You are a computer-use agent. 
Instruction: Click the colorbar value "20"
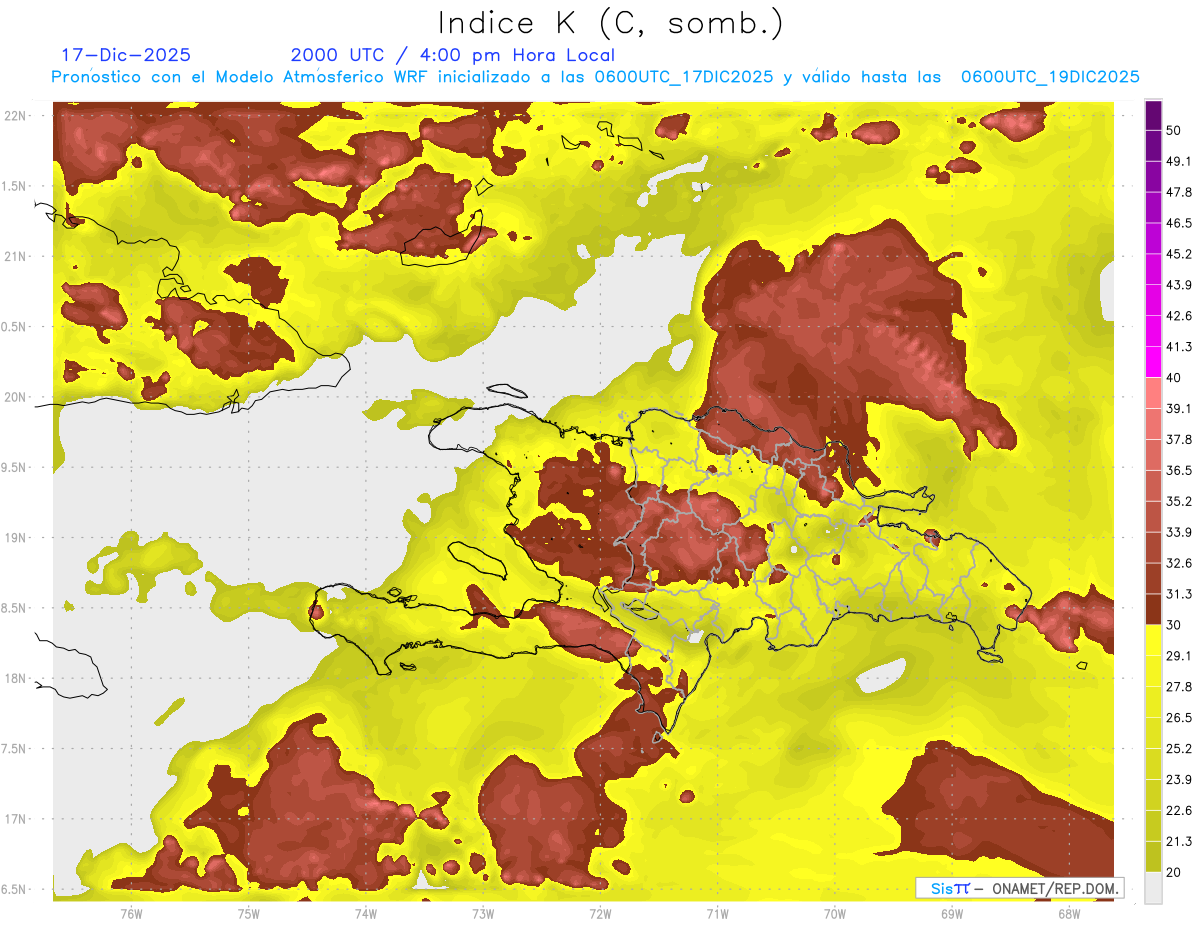pos(1174,872)
